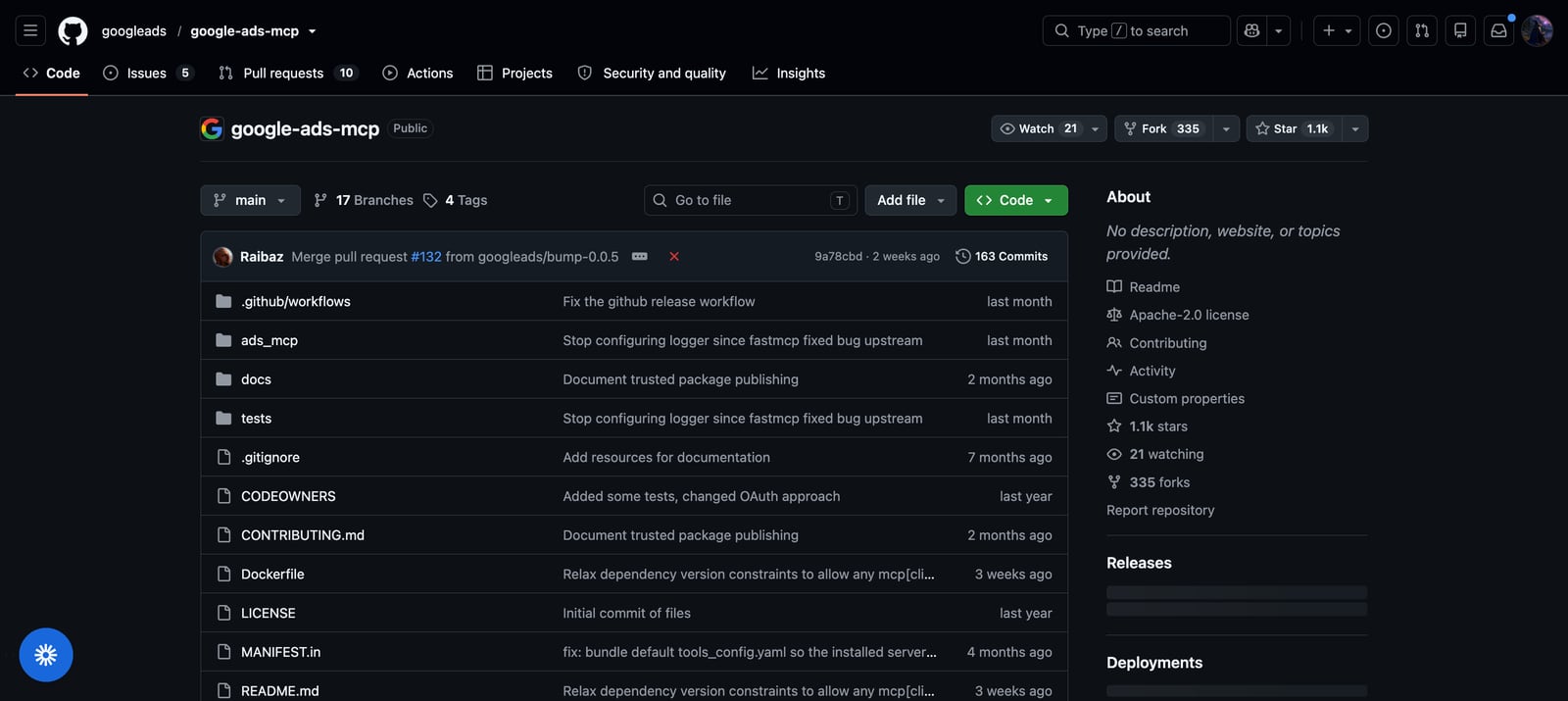Image resolution: width=1568 pixels, height=701 pixels.
Task: Open the Issues tab
Action: click(148, 73)
